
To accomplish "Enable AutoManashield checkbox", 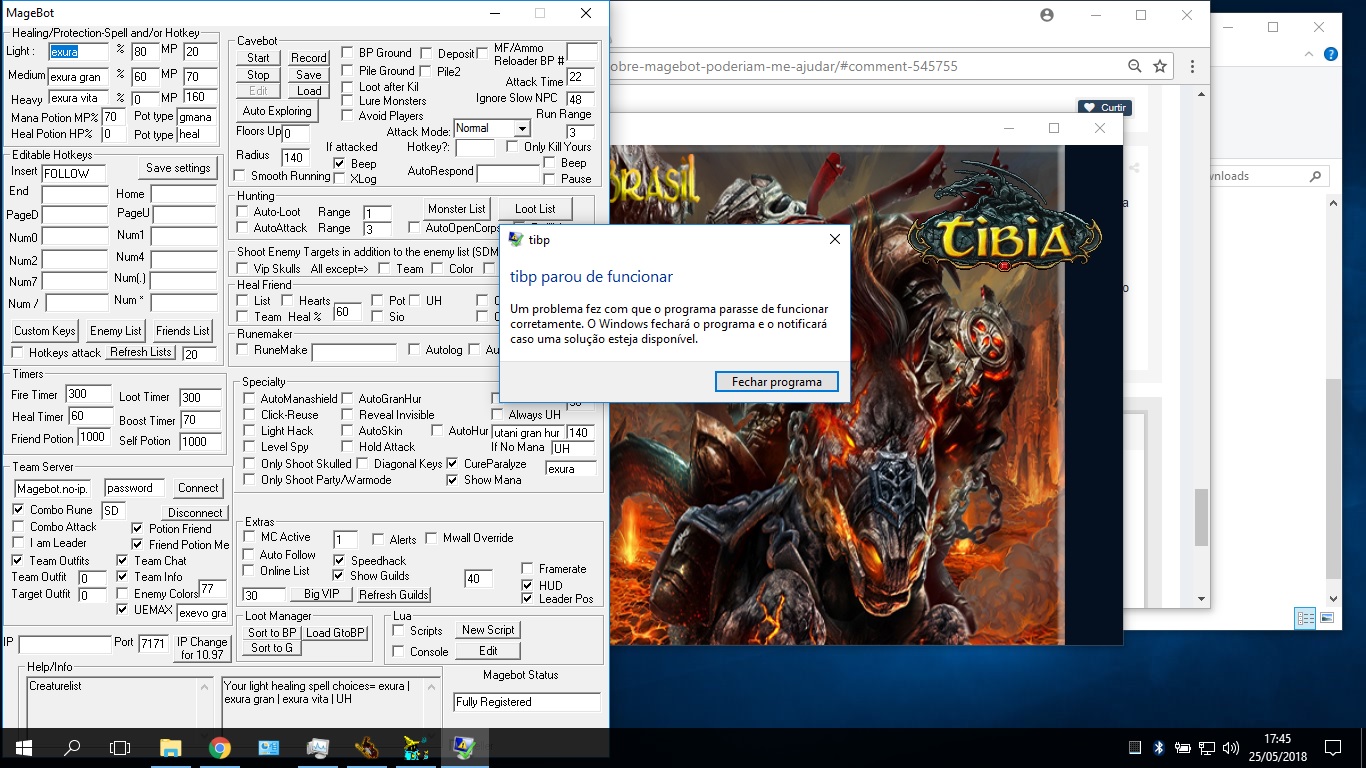I will pos(250,399).
